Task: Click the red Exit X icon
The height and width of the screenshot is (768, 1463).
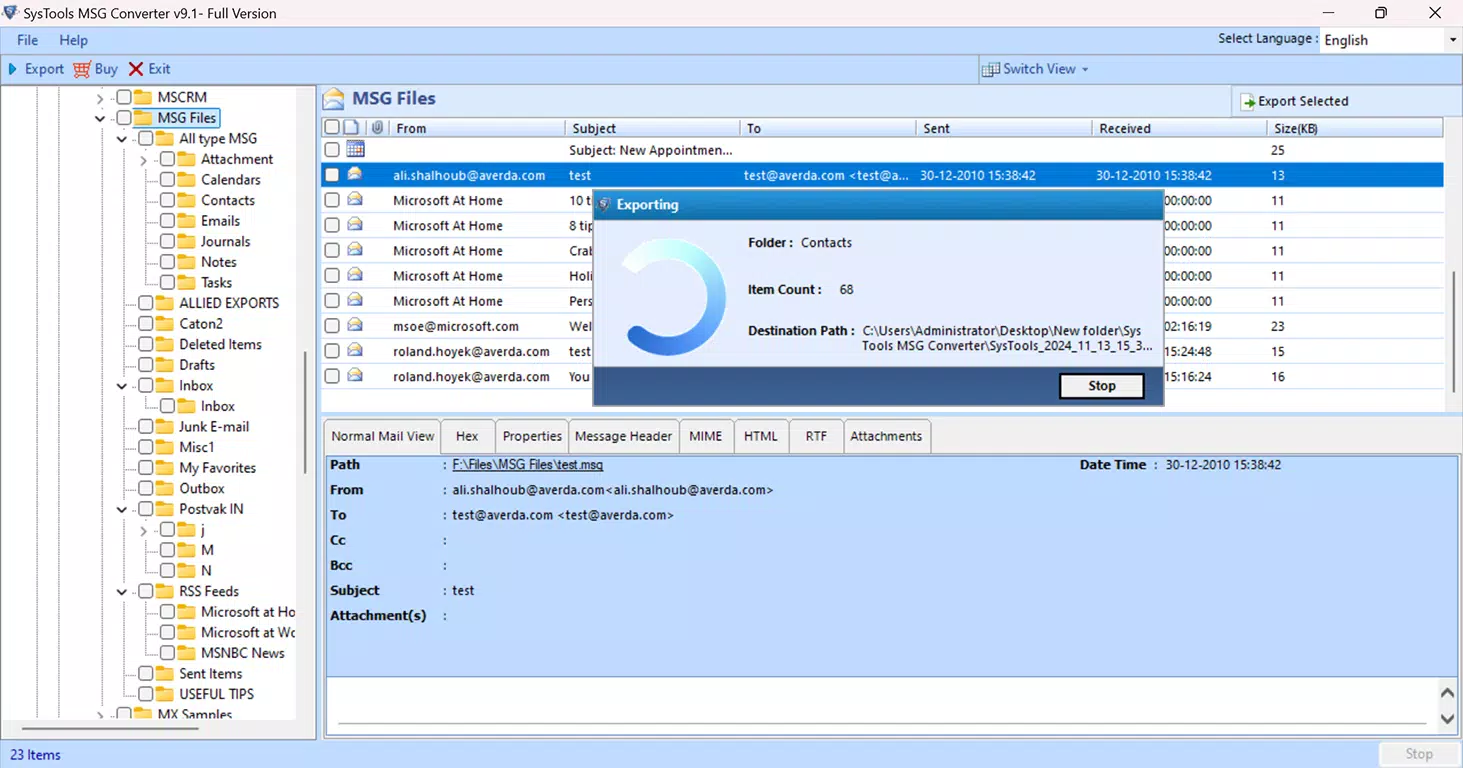Action: [x=136, y=69]
